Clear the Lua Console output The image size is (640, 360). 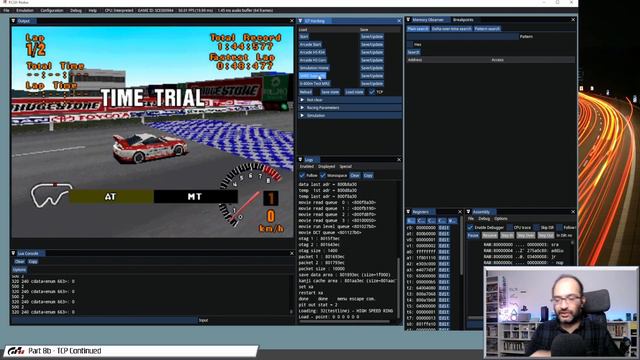point(20,262)
